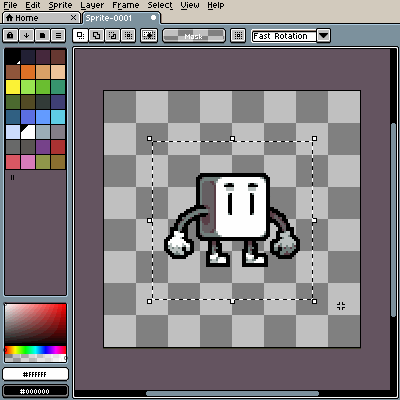Click the #000000 background color button
This screenshot has width=400, height=400.
click(35, 391)
